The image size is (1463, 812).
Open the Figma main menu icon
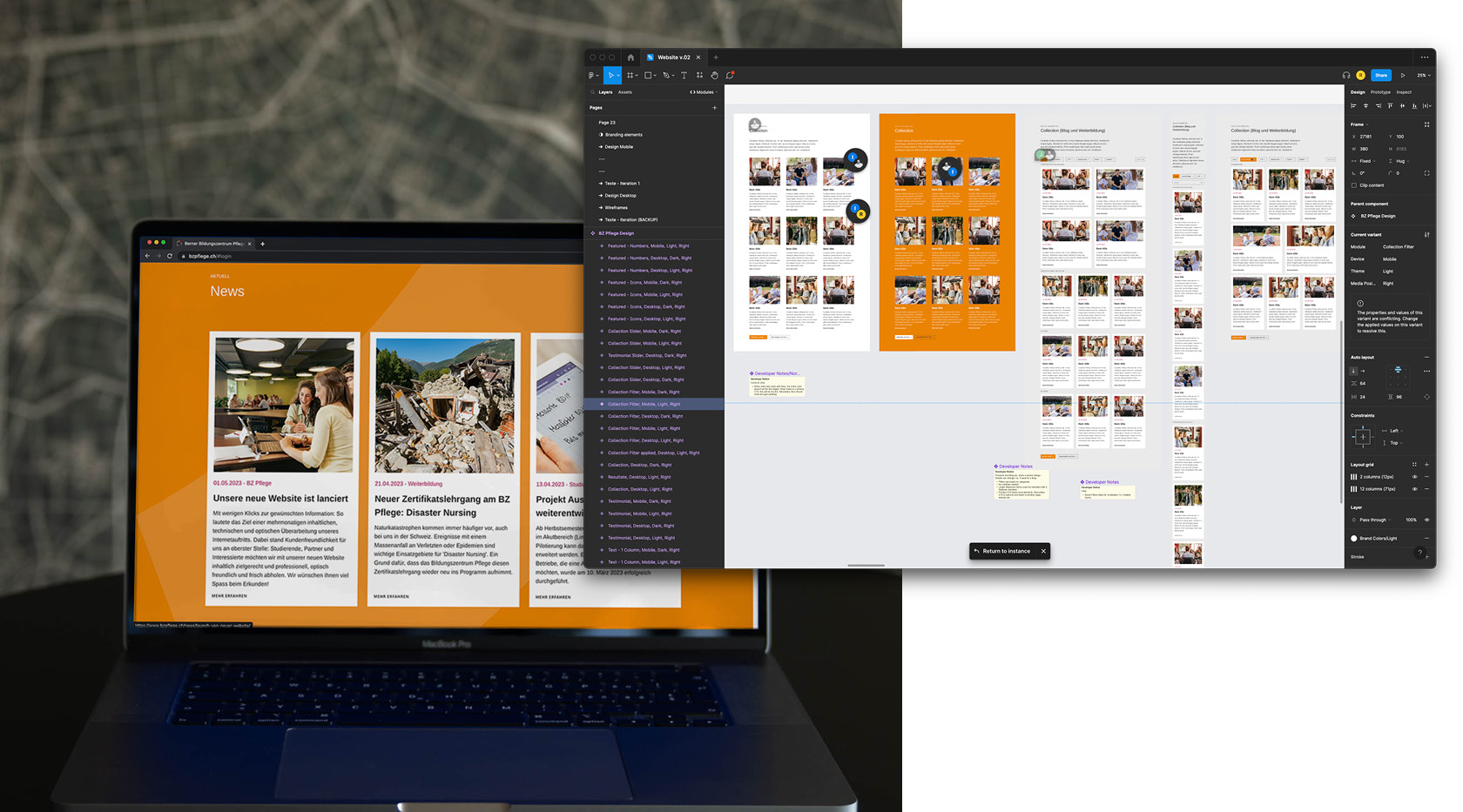pos(593,76)
